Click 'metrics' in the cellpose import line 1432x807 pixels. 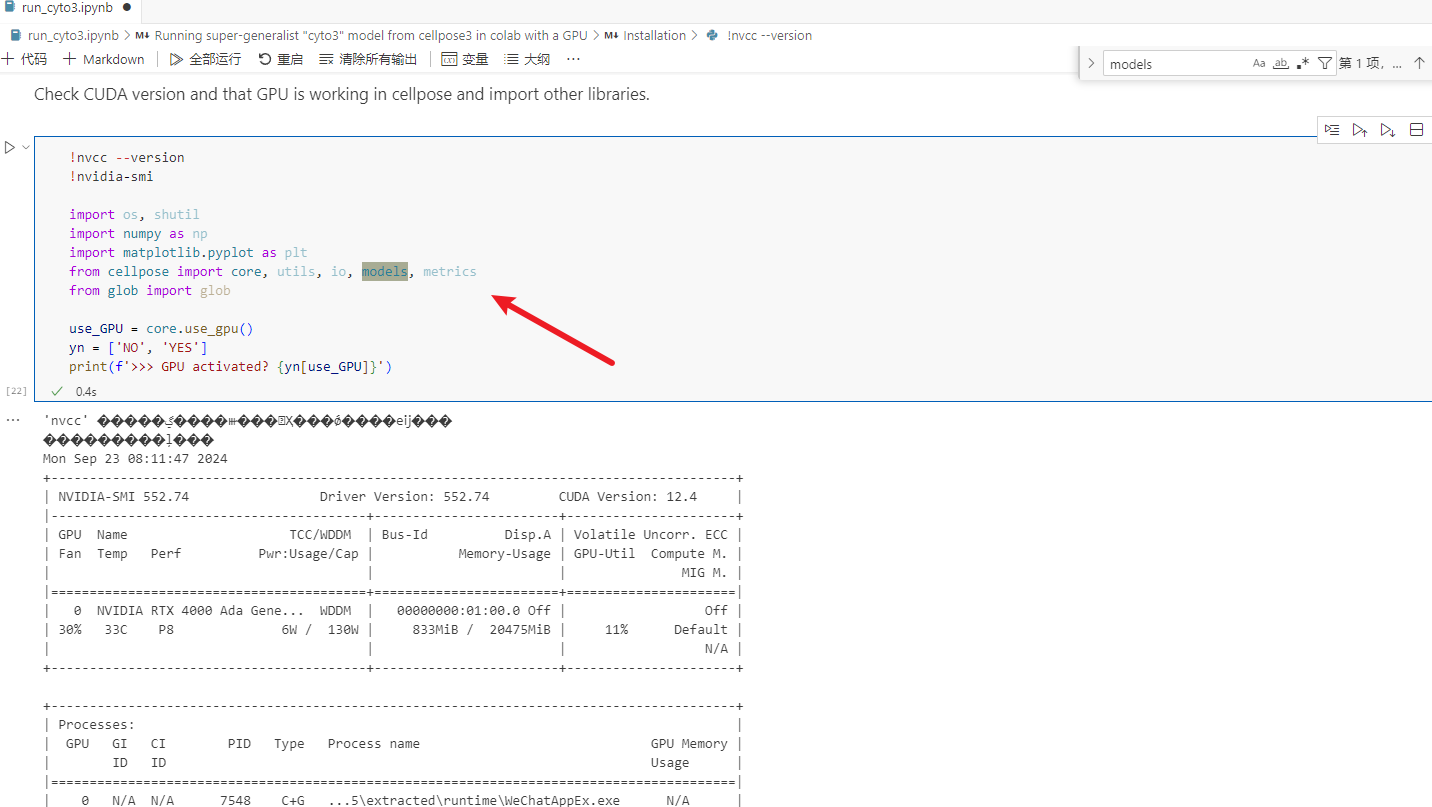pos(450,271)
